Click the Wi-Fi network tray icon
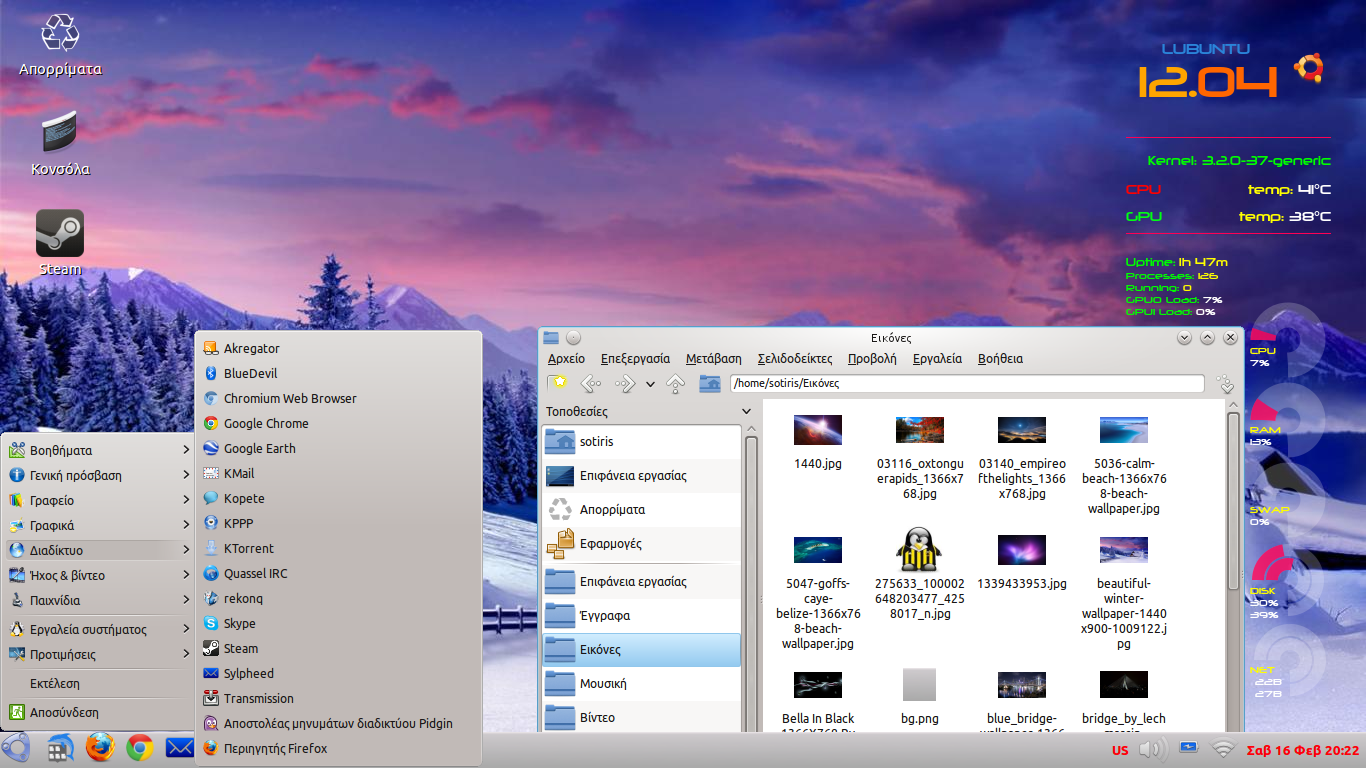The width and height of the screenshot is (1366, 768). 1222,749
